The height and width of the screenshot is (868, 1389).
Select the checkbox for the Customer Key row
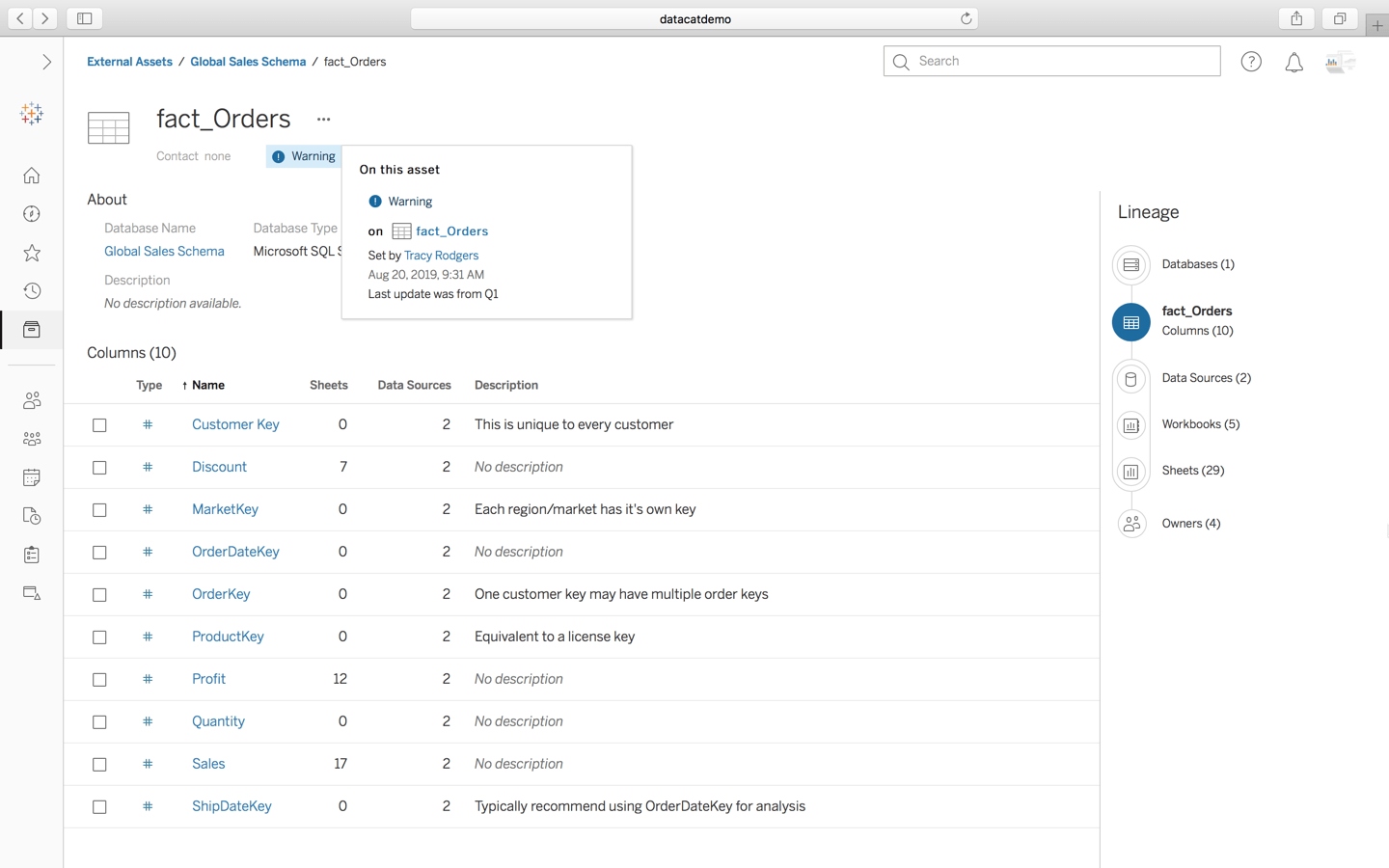click(x=99, y=424)
